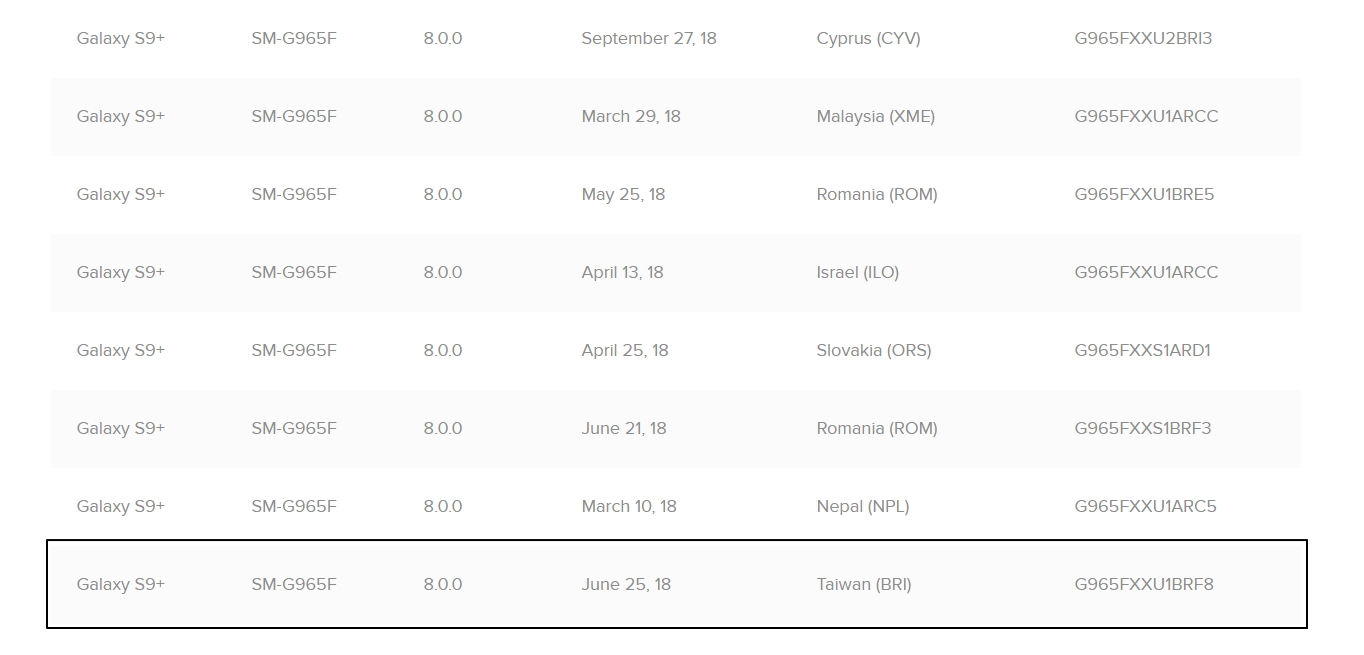Click the June 21, 18 date
The height and width of the screenshot is (655, 1364).
coord(623,429)
